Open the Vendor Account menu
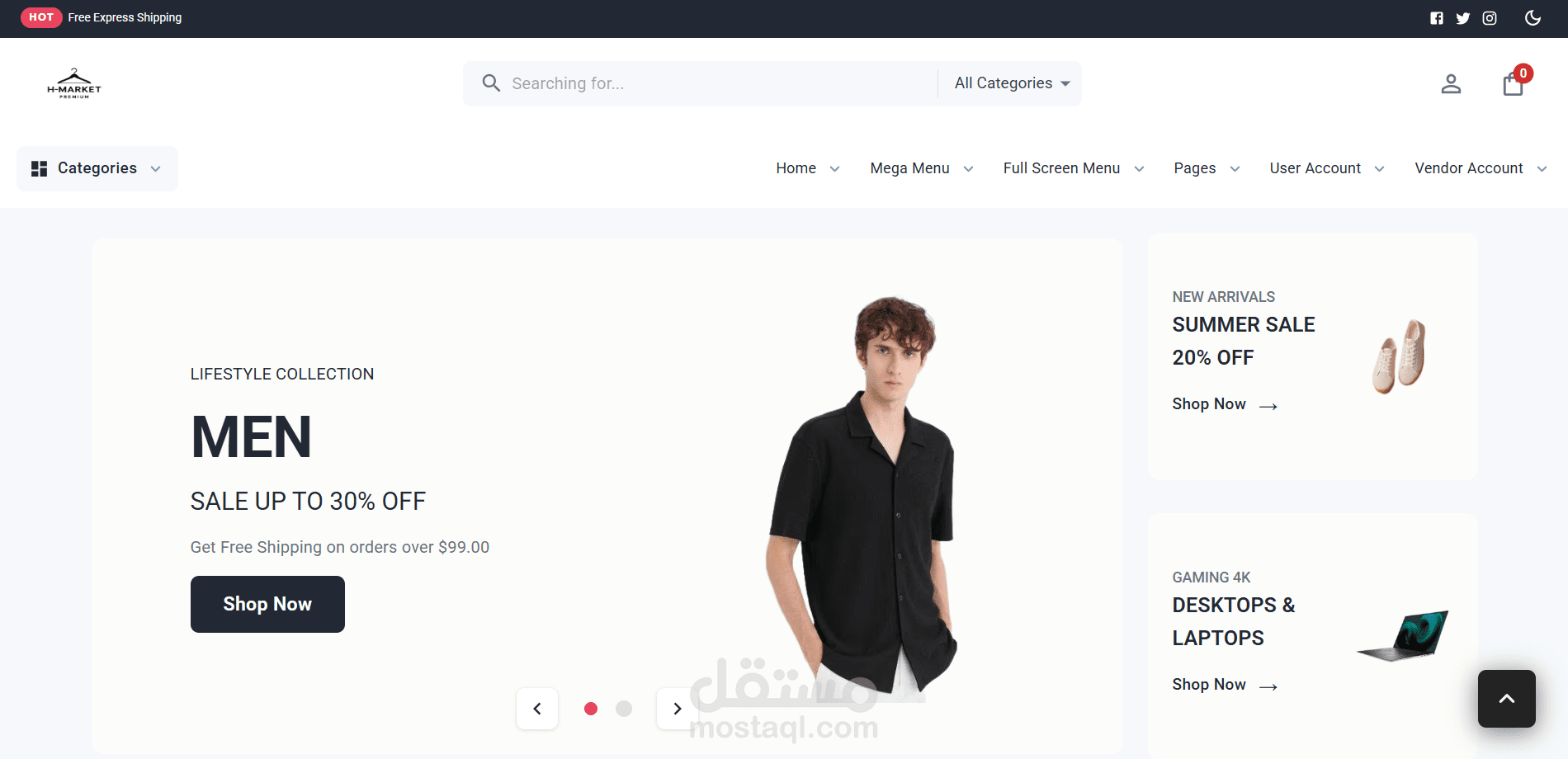The width and height of the screenshot is (1568, 759). pos(1481,168)
